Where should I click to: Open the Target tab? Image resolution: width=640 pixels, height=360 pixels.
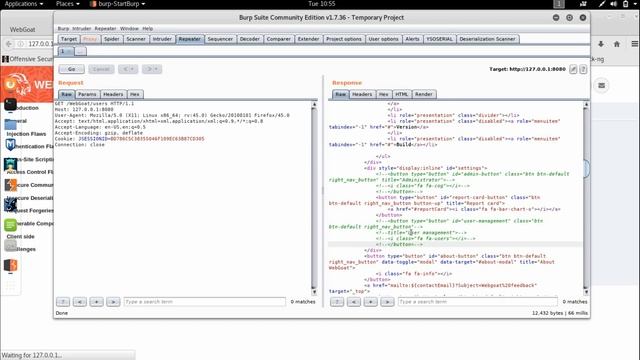pyautogui.click(x=69, y=39)
